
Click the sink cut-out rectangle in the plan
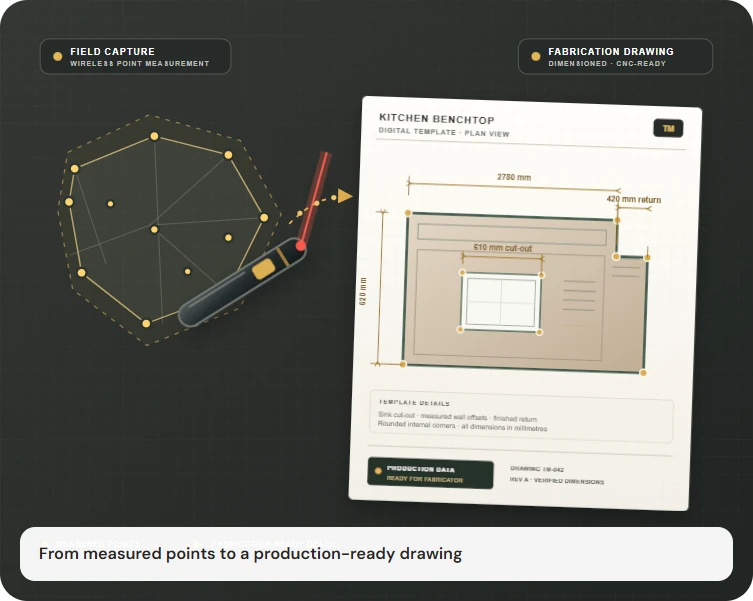pos(501,302)
